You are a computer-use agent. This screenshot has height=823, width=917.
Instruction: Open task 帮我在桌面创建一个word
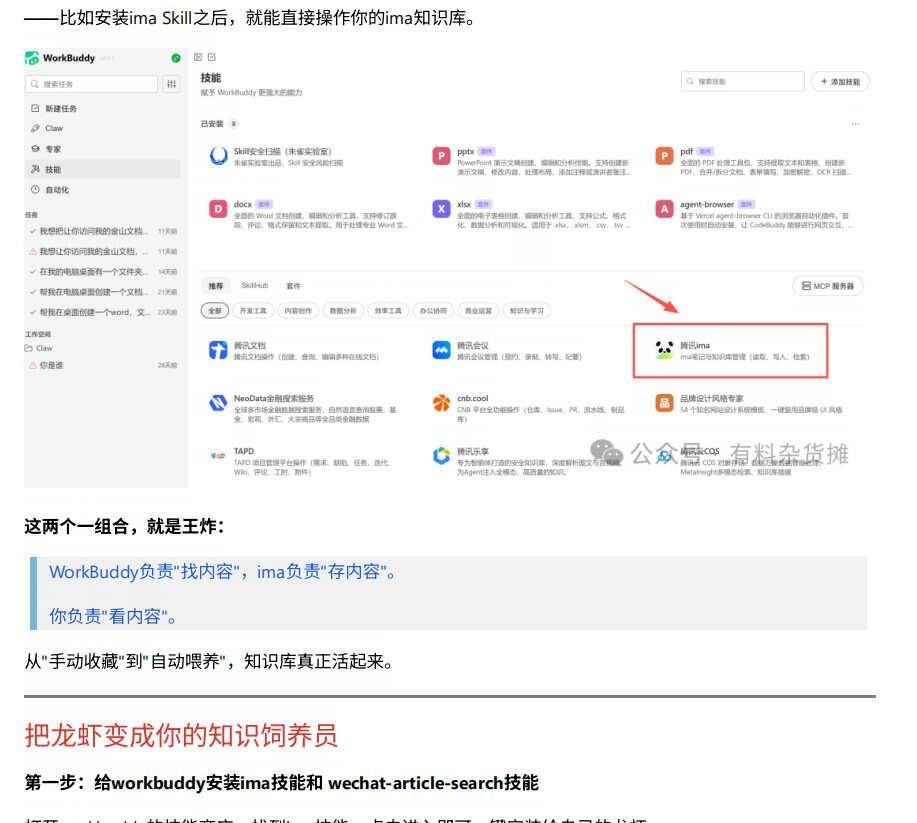point(103,312)
